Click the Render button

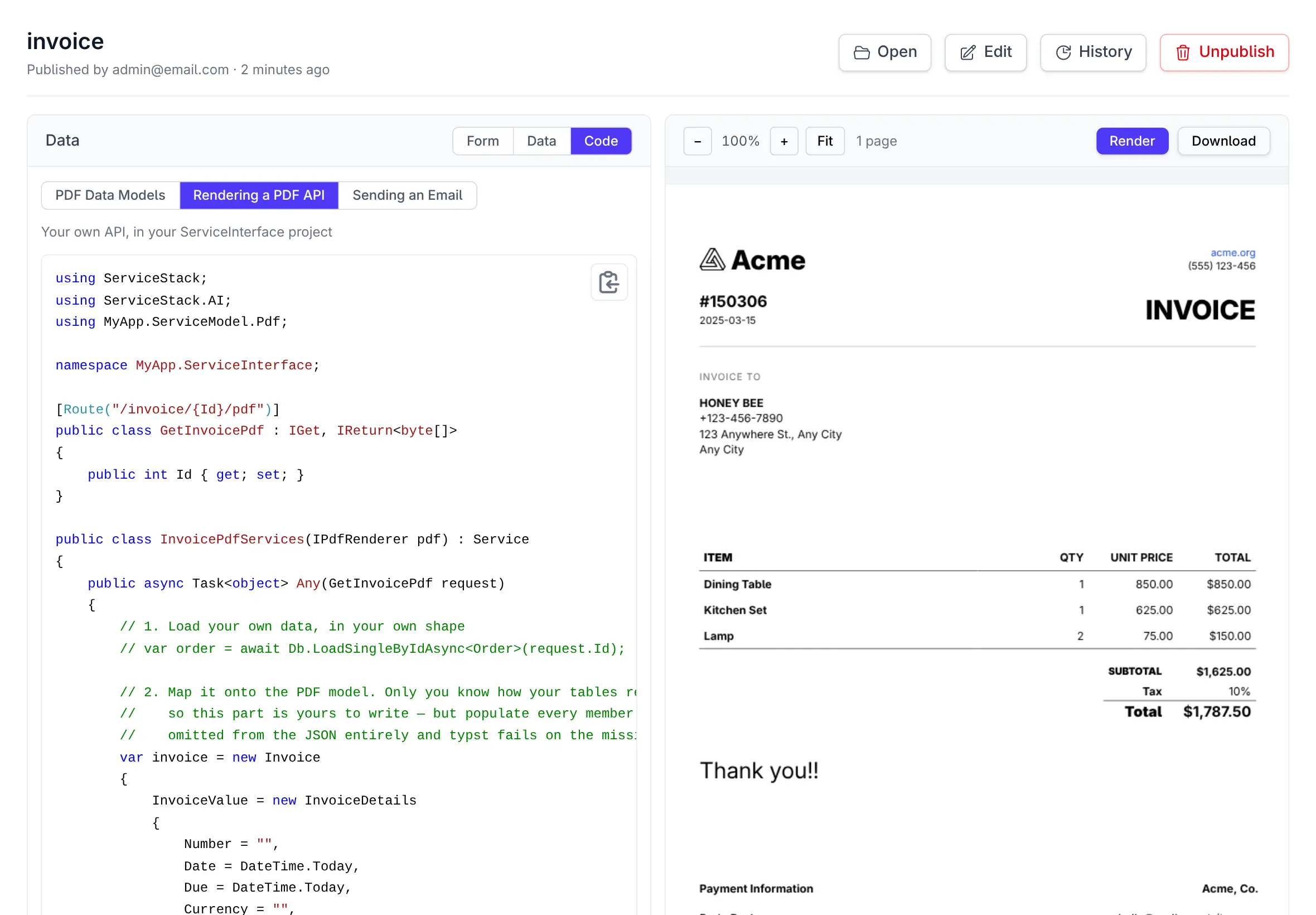pos(1131,141)
